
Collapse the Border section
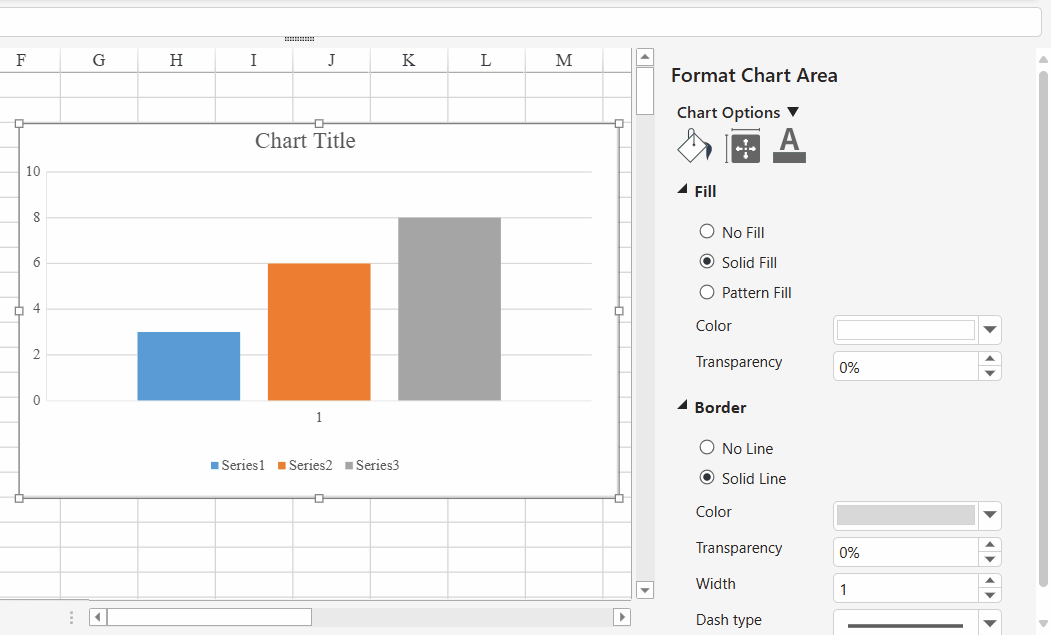click(682, 406)
